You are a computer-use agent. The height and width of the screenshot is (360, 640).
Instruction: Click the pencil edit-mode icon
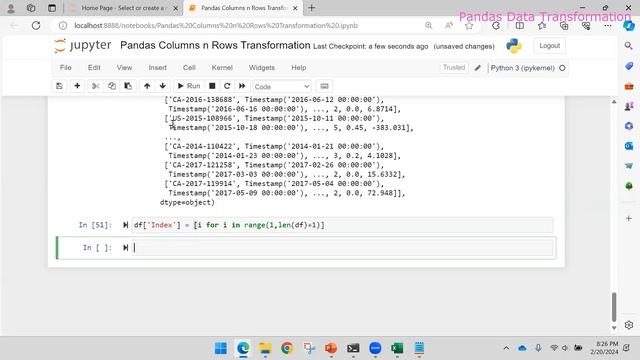(478, 68)
